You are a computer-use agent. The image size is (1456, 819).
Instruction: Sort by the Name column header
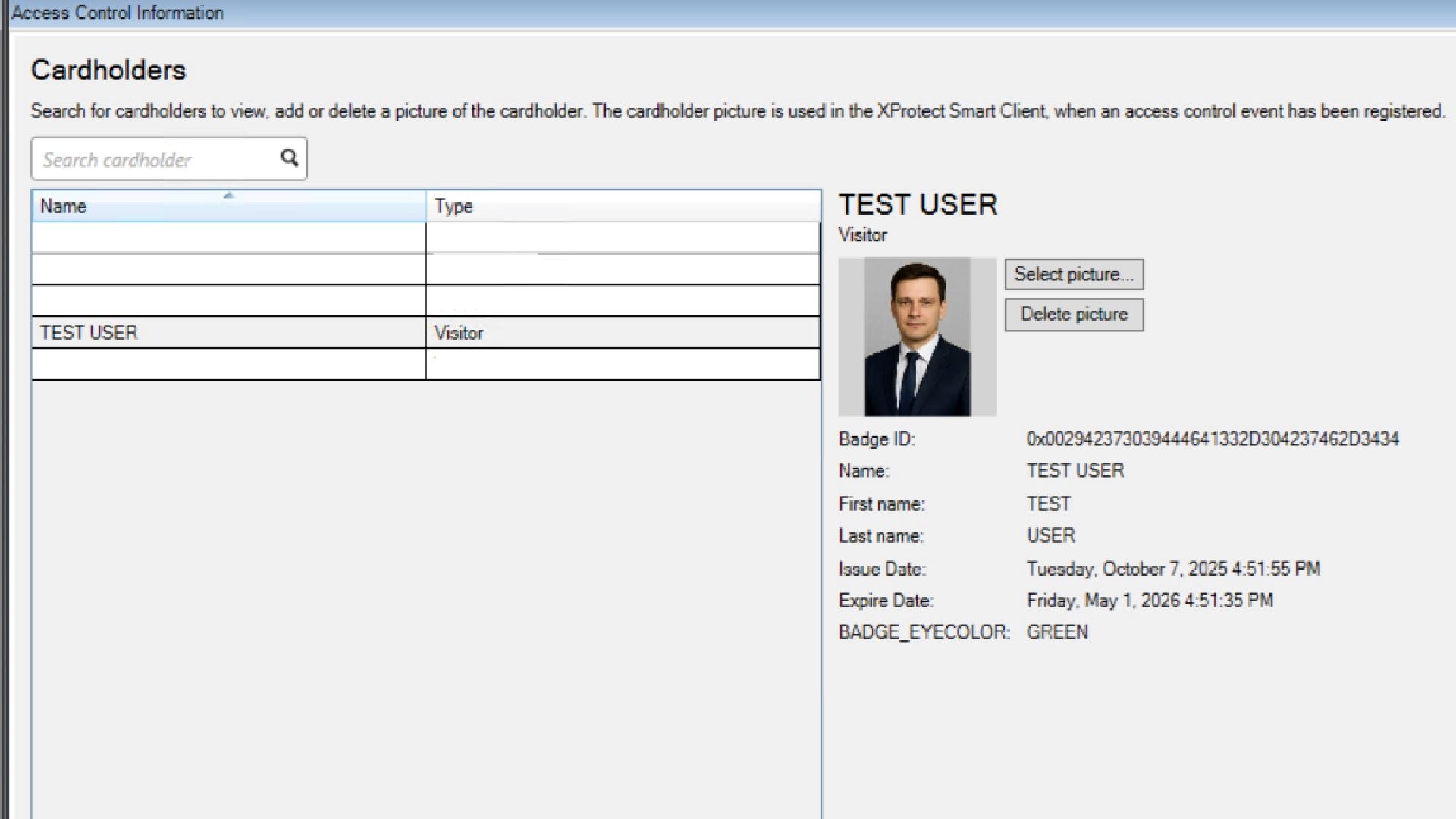tap(64, 206)
